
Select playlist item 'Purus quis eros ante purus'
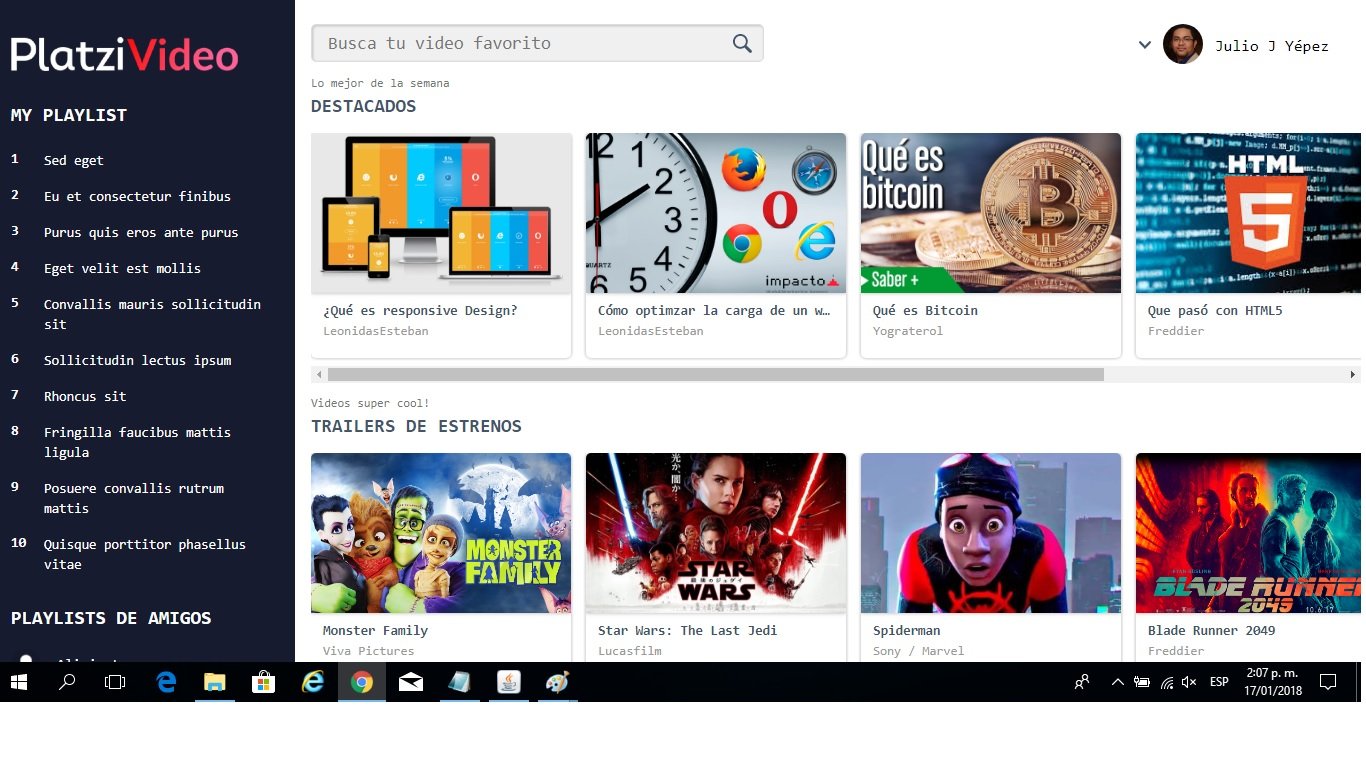click(141, 233)
